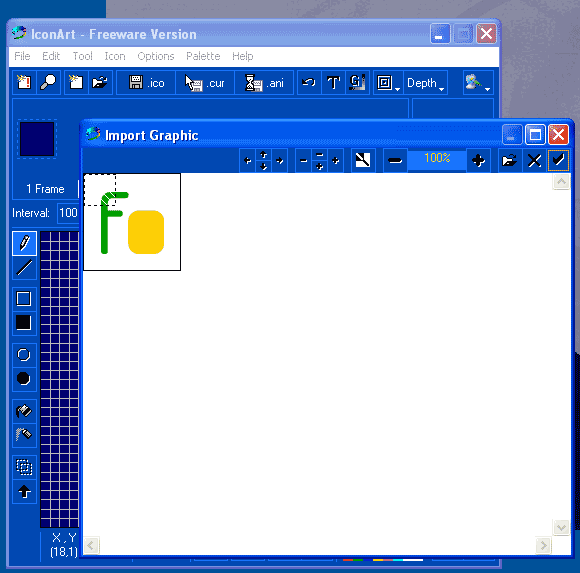Open graphic file in Import Graphic
The width and height of the screenshot is (580, 573).
(509, 161)
